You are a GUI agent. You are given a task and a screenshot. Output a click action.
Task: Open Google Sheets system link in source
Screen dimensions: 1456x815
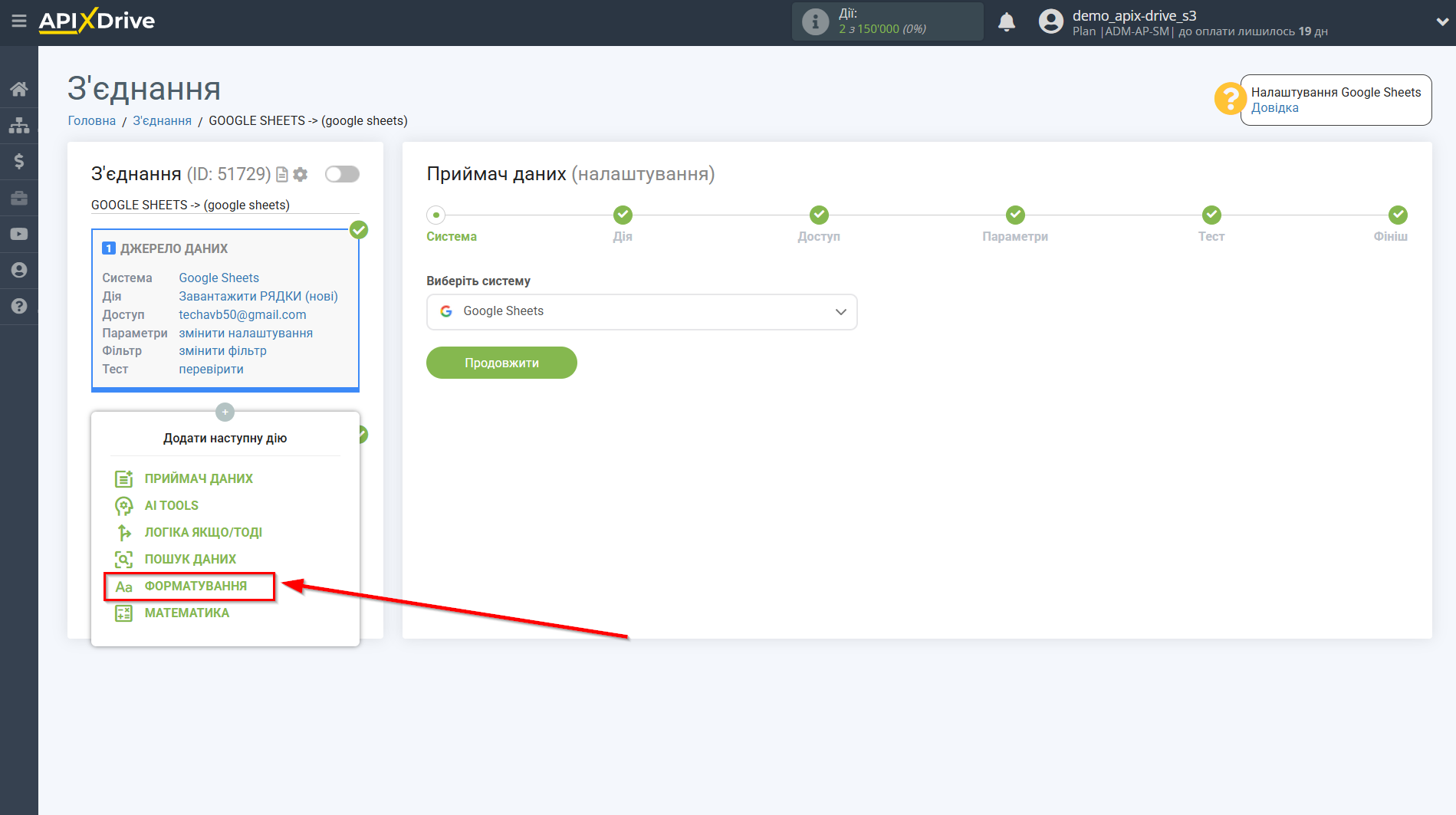[219, 278]
